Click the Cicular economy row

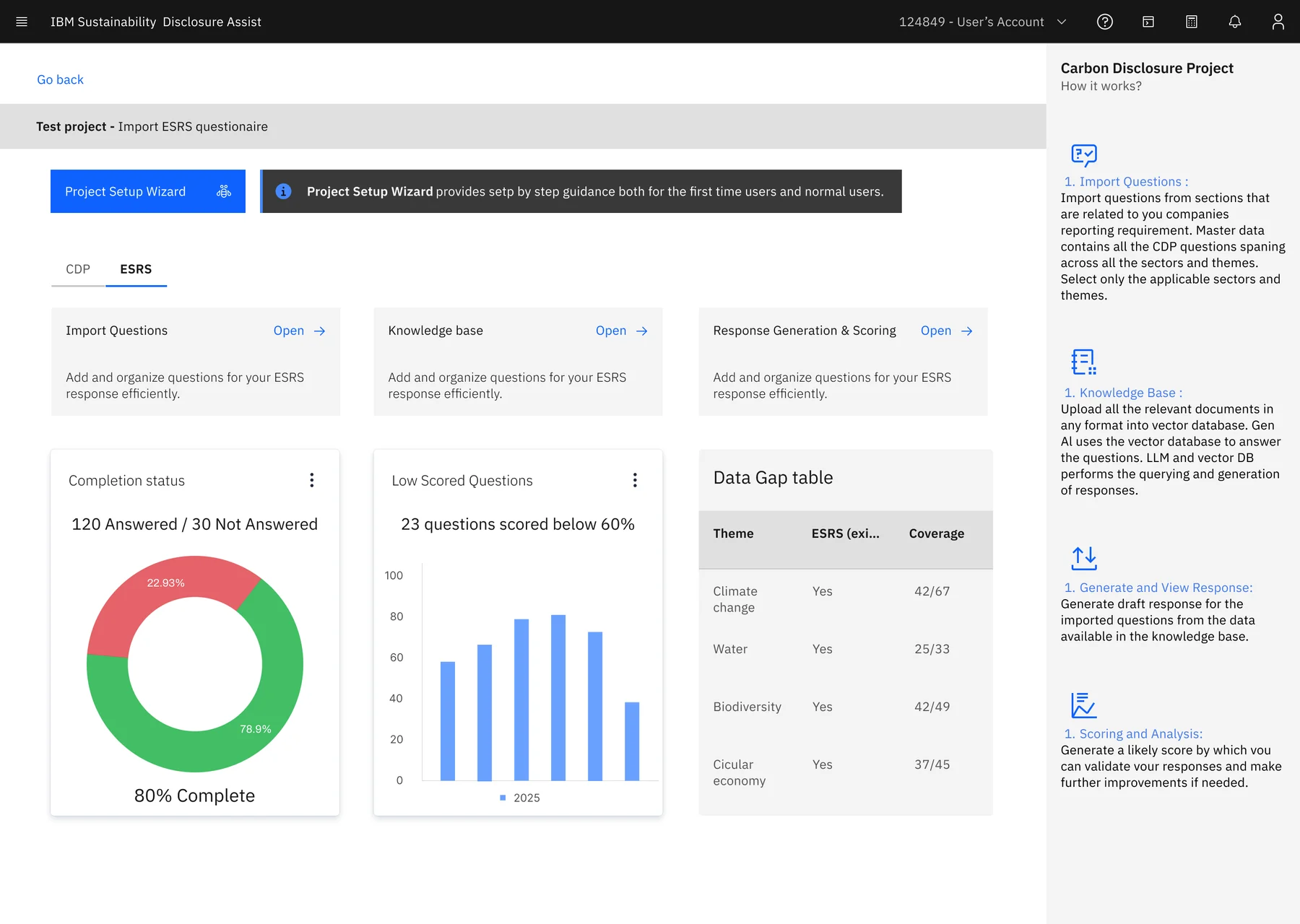point(846,772)
